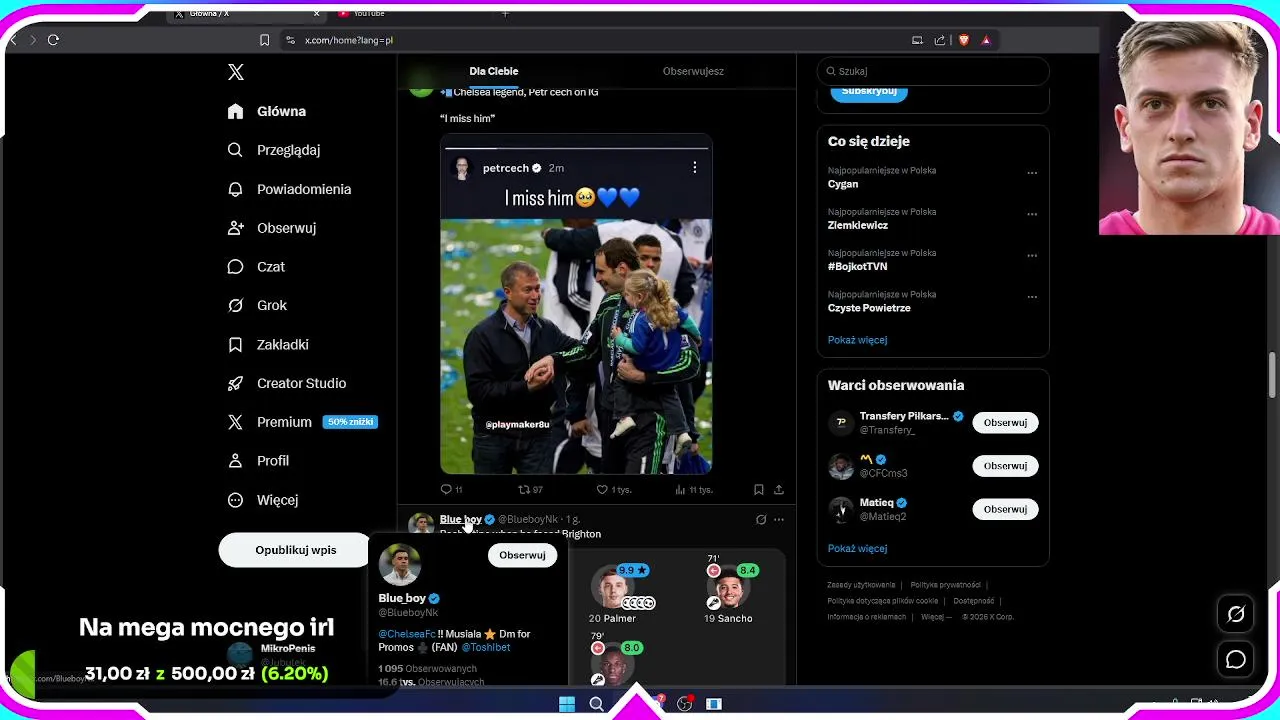1280x720 pixels.
Task: Open options for the #BojkotTVN trend
Action: tap(1032, 255)
